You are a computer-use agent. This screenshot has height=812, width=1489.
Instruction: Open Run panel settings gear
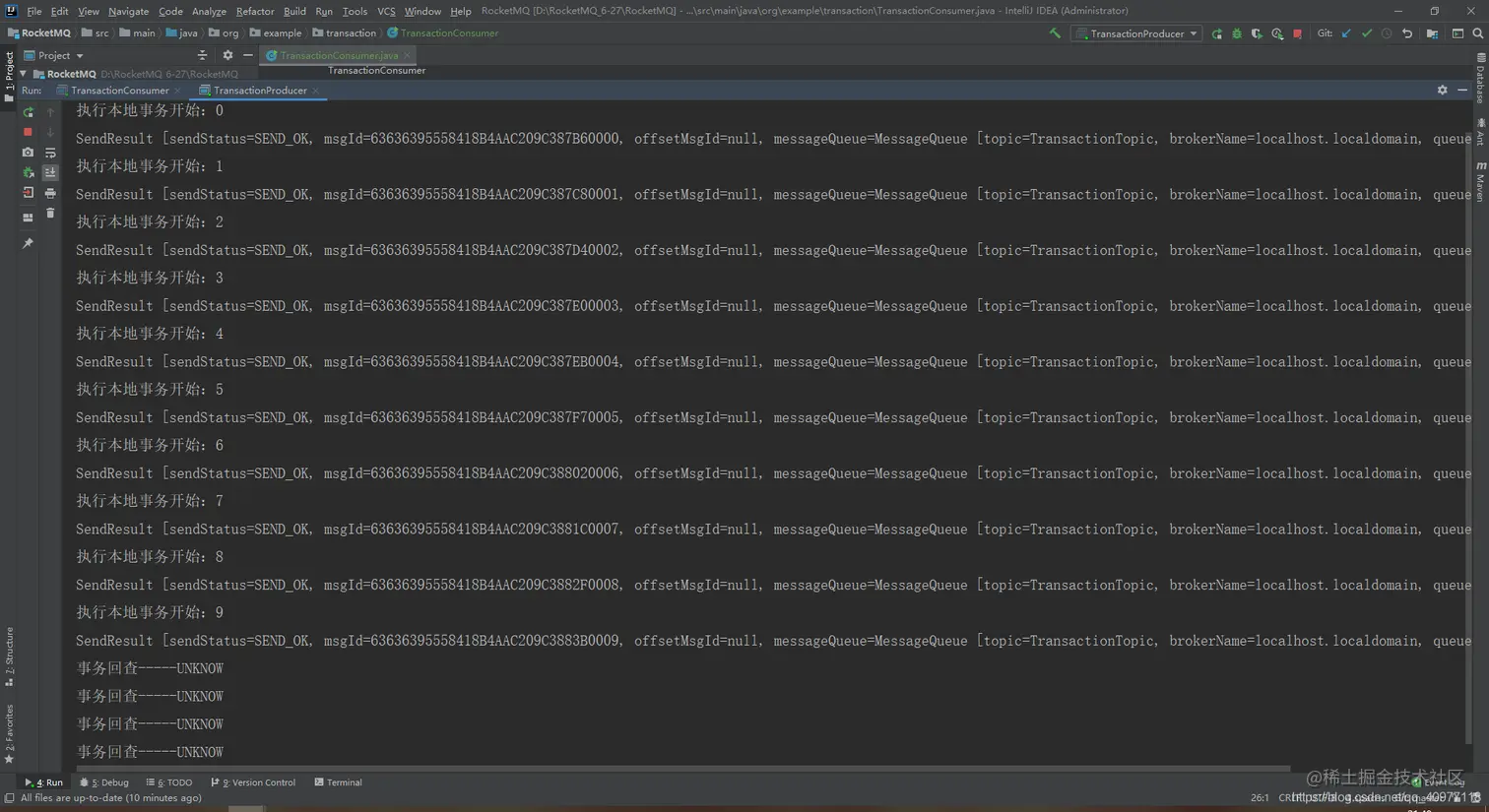click(1442, 90)
